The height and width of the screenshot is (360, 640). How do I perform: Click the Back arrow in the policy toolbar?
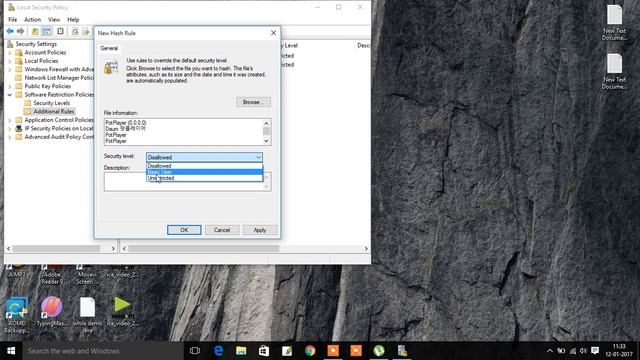point(10,31)
